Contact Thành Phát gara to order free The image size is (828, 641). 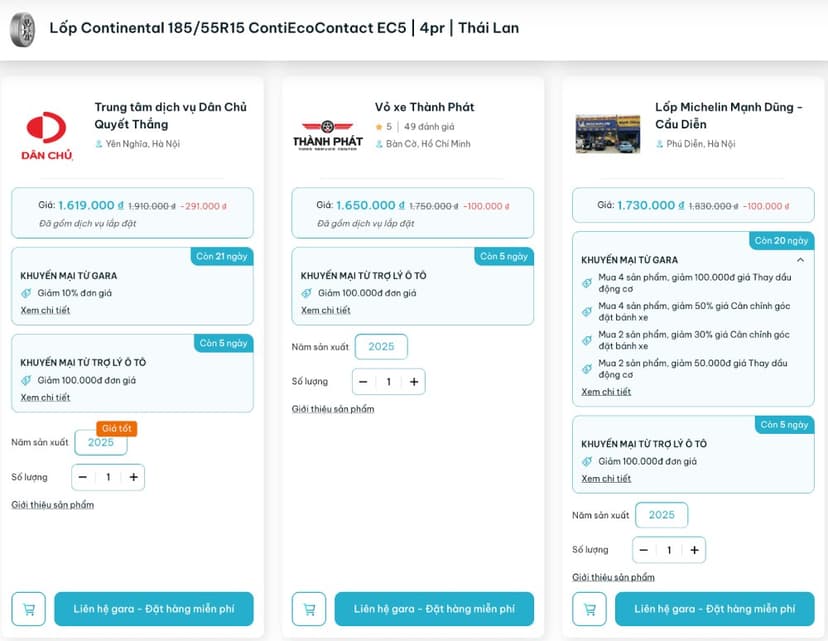pos(434,609)
